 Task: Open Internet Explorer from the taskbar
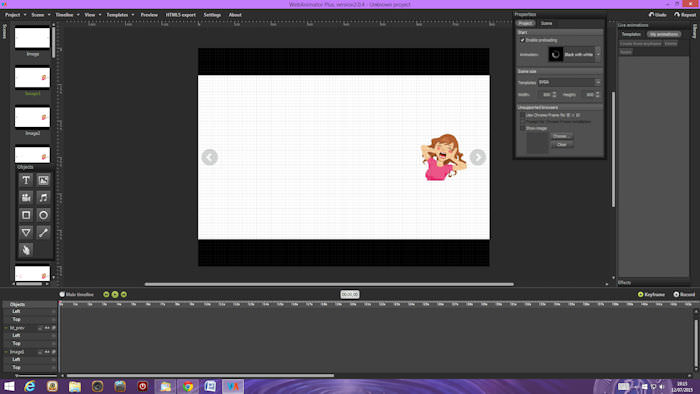pyautogui.click(x=30, y=386)
